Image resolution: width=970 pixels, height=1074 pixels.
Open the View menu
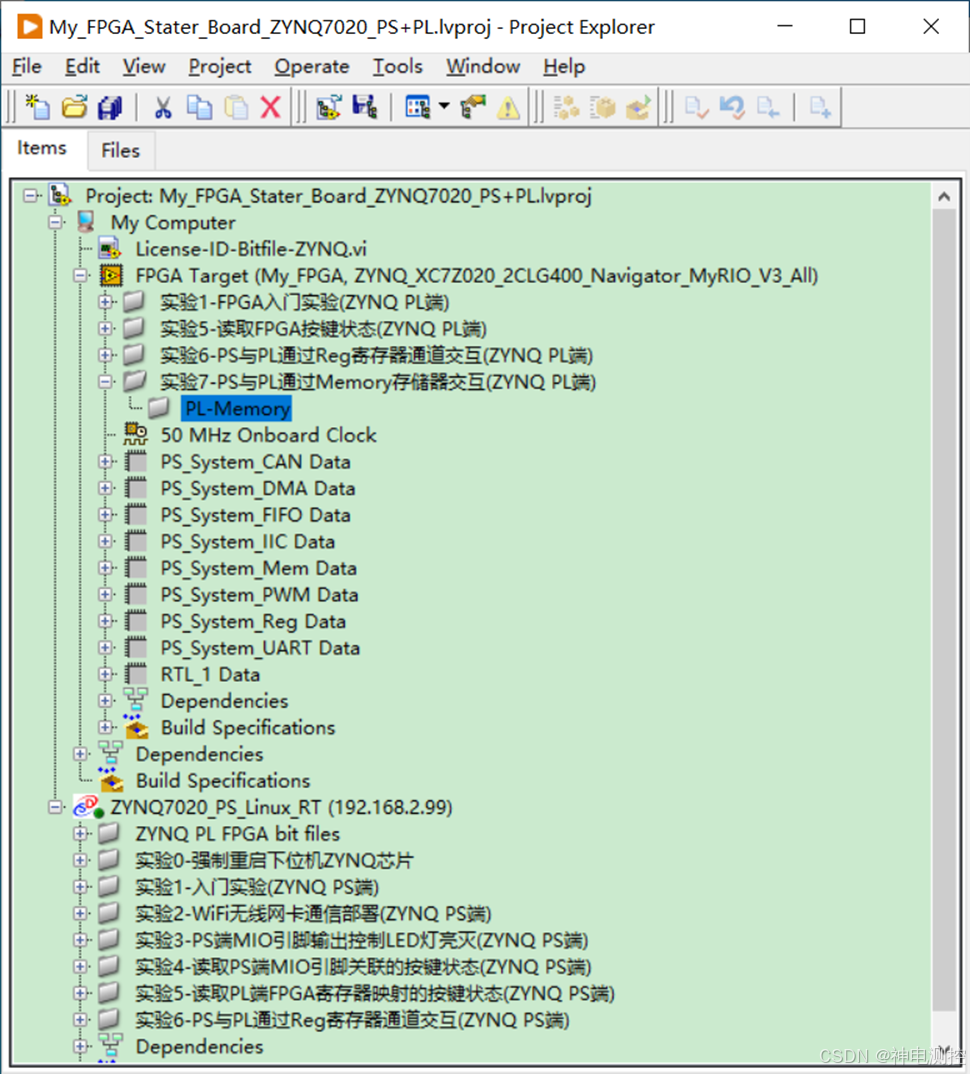144,66
